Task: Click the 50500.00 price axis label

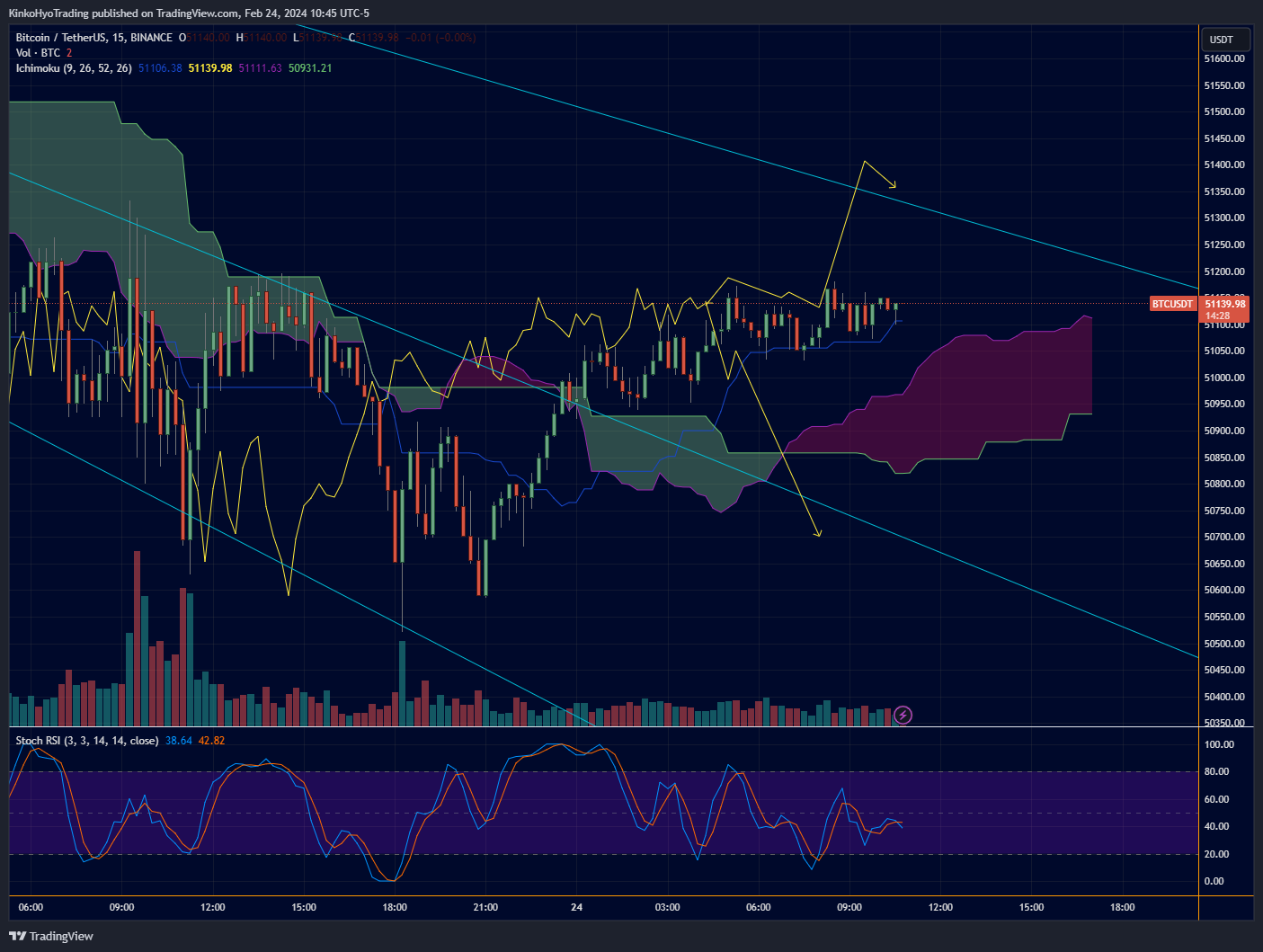Action: pos(1224,644)
